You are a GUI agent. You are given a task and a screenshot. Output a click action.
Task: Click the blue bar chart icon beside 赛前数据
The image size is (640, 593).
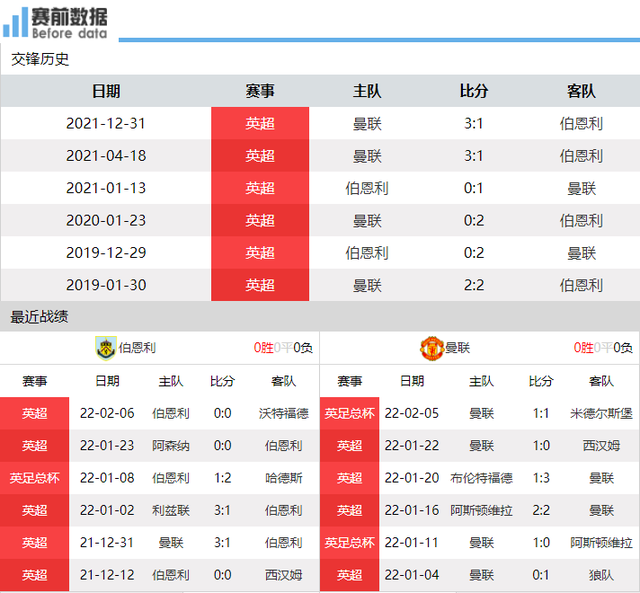(15, 22)
